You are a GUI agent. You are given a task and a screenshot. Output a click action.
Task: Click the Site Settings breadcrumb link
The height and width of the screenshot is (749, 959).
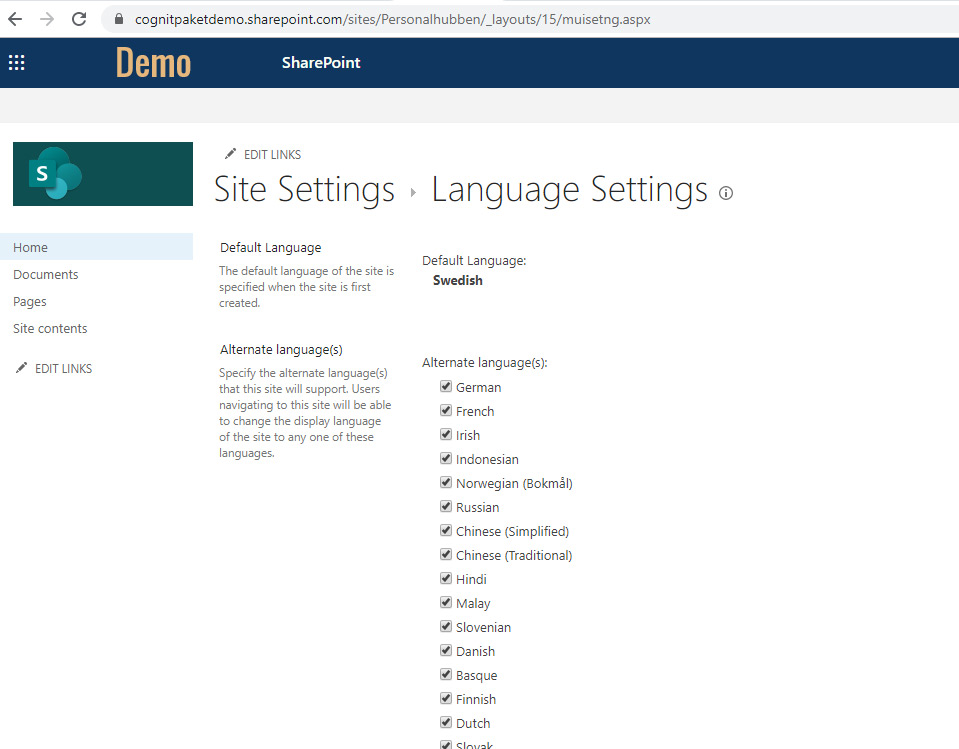304,190
